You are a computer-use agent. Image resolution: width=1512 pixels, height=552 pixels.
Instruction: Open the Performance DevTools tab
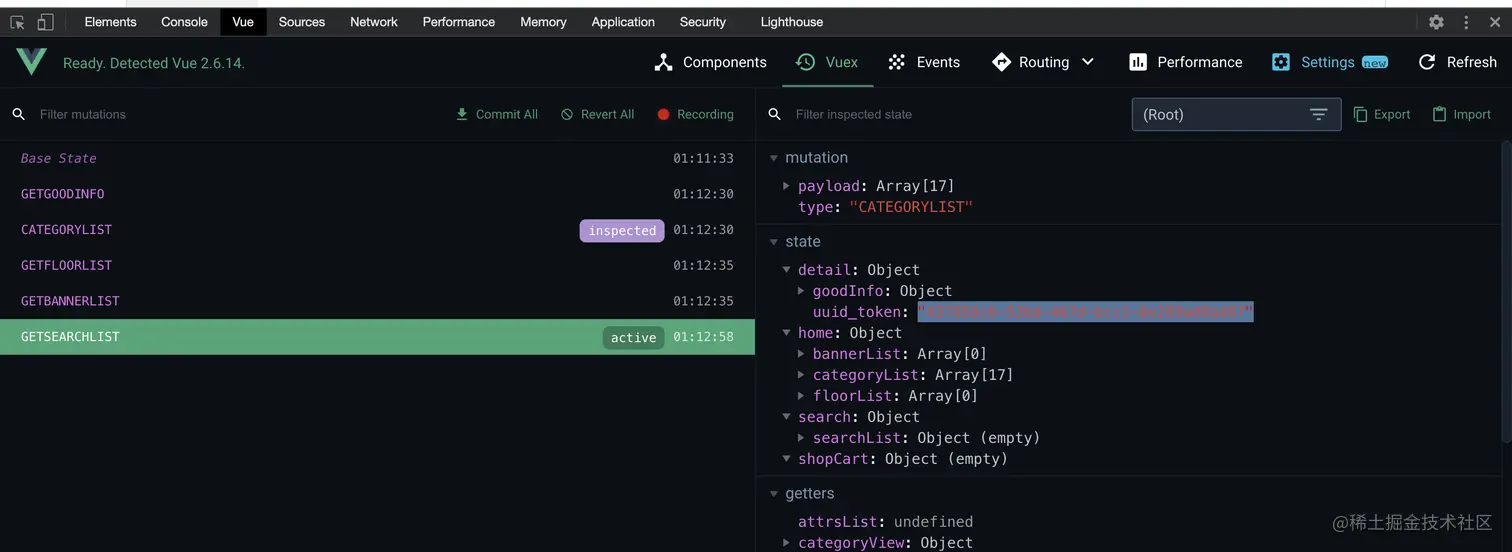click(x=459, y=22)
